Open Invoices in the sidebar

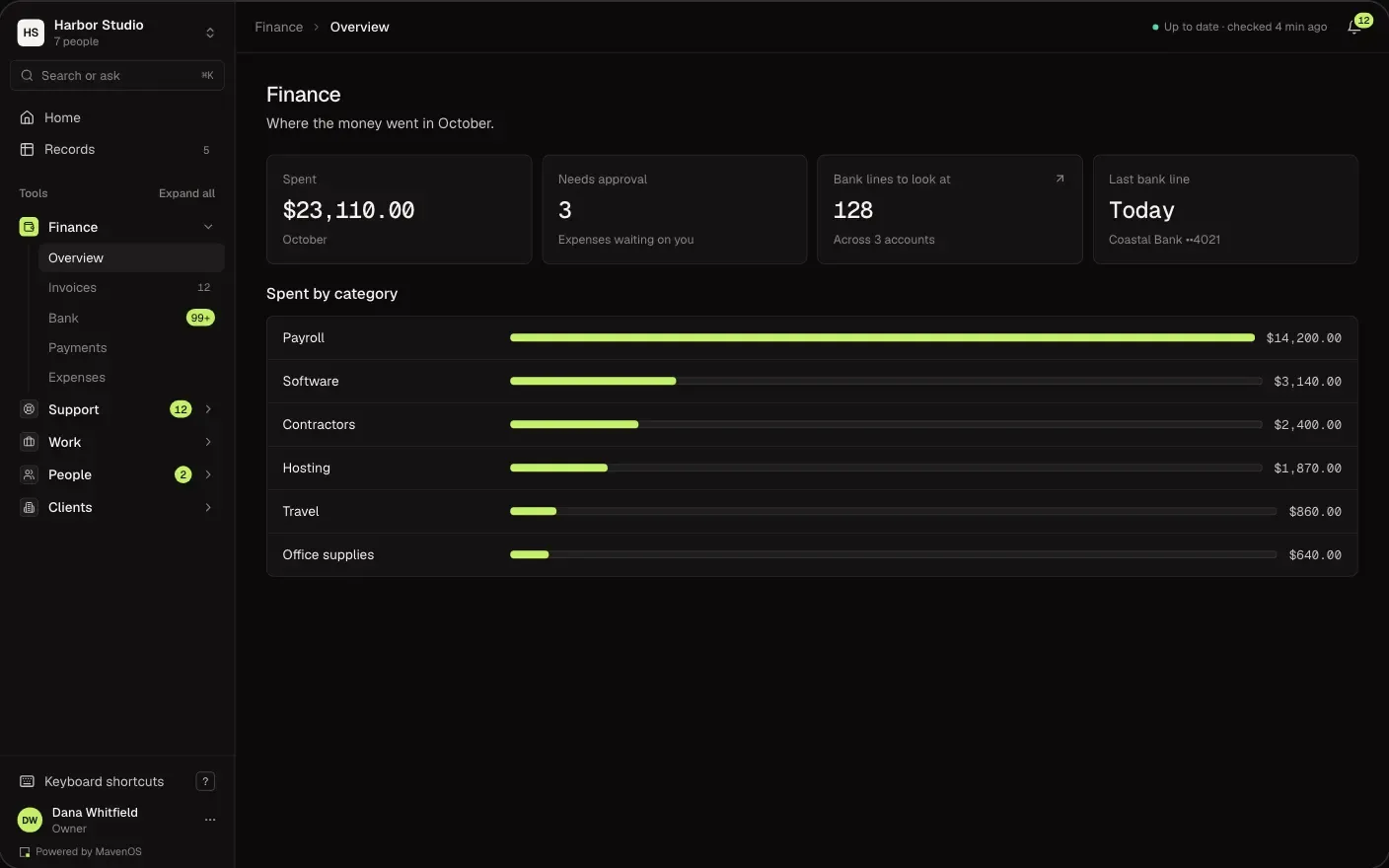tap(131, 287)
